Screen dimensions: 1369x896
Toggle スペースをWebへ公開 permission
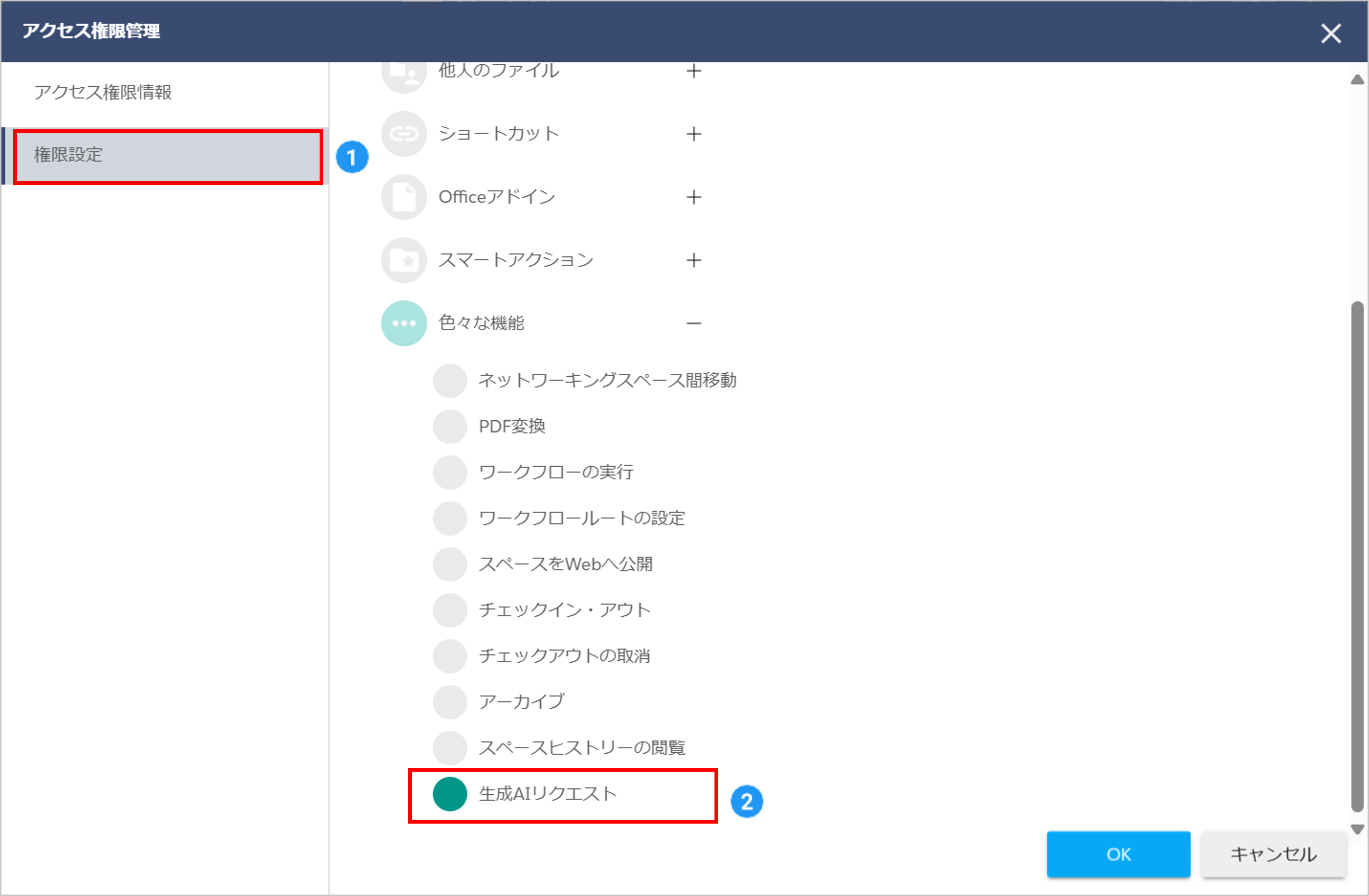click(450, 564)
